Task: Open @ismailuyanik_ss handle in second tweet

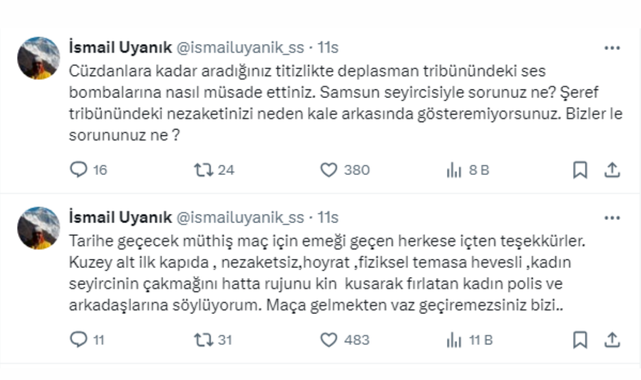Action: pyautogui.click(x=240, y=217)
